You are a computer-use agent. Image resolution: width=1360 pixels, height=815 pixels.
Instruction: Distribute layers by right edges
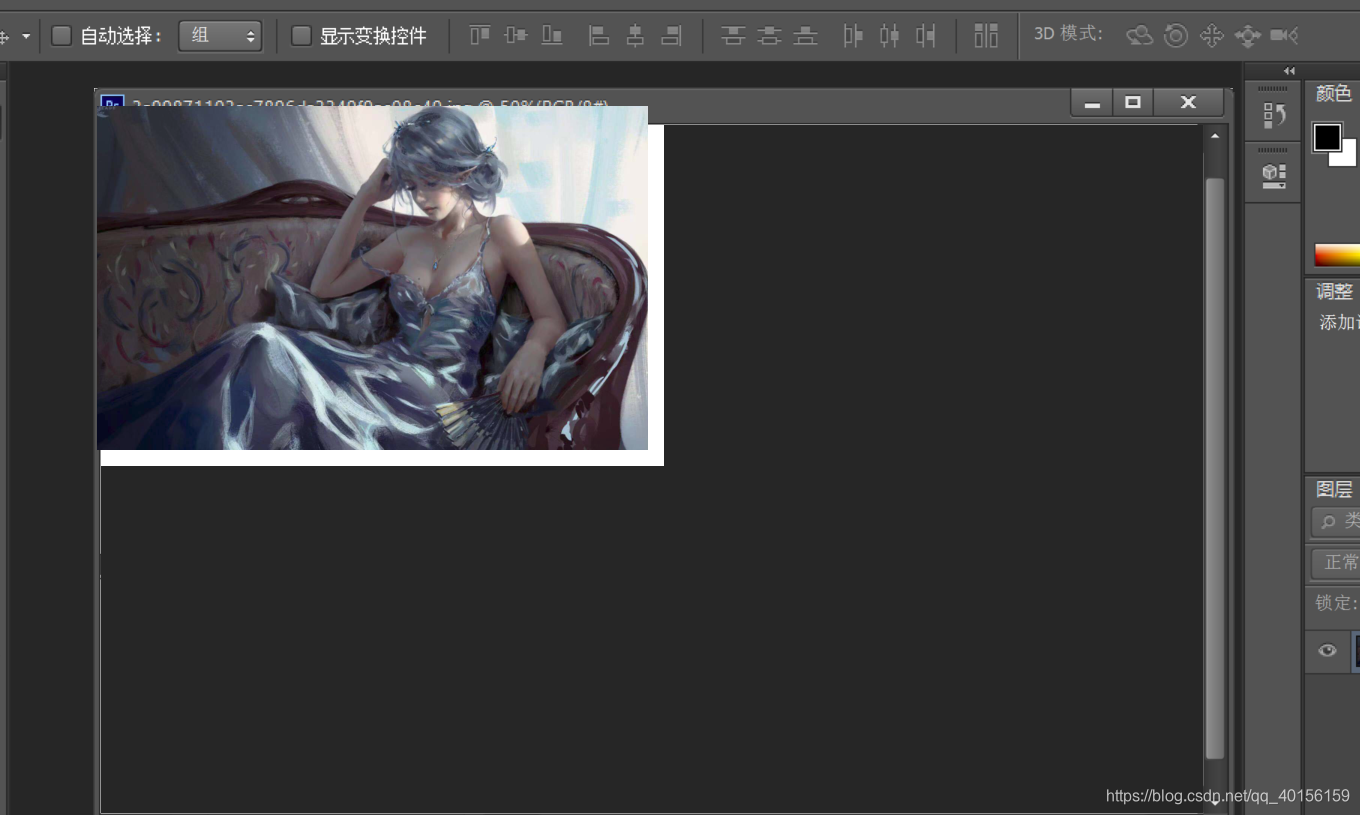[x=926, y=36]
